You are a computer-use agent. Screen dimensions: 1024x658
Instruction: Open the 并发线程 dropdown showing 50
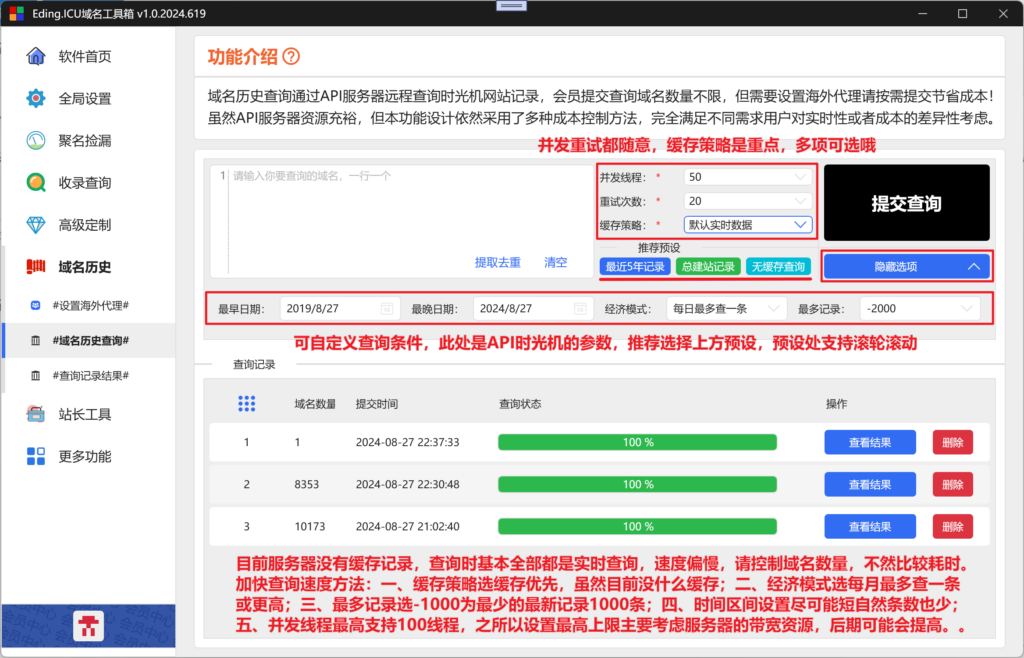748,177
